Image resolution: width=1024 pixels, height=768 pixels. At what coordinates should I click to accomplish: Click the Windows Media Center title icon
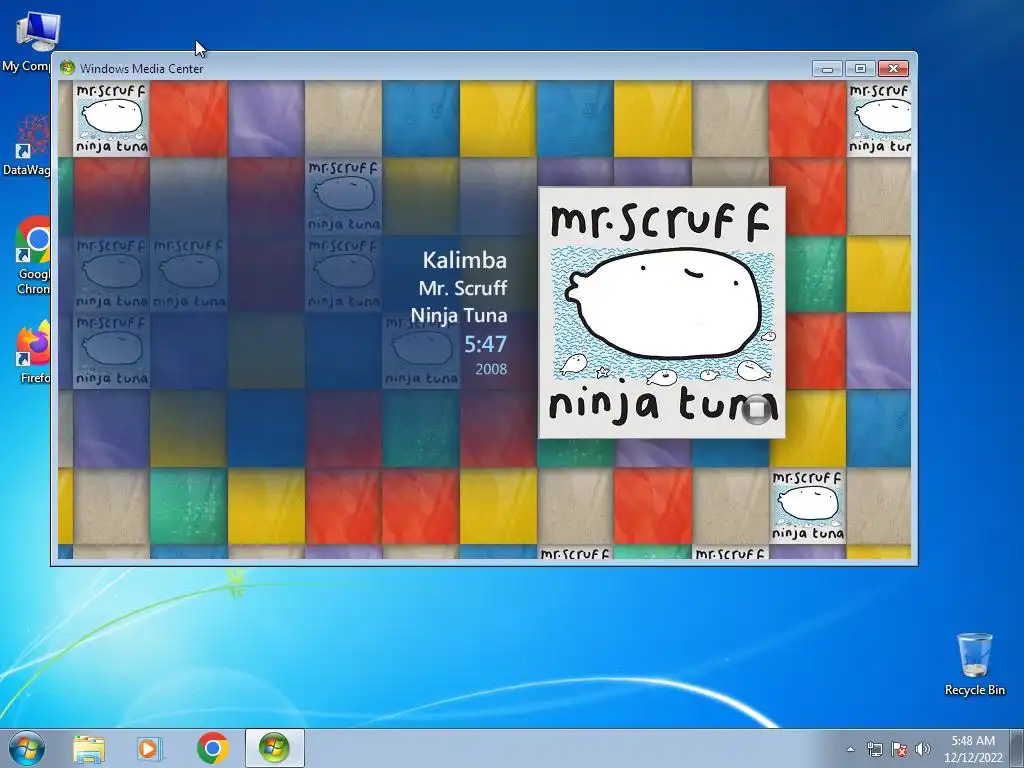(x=67, y=68)
